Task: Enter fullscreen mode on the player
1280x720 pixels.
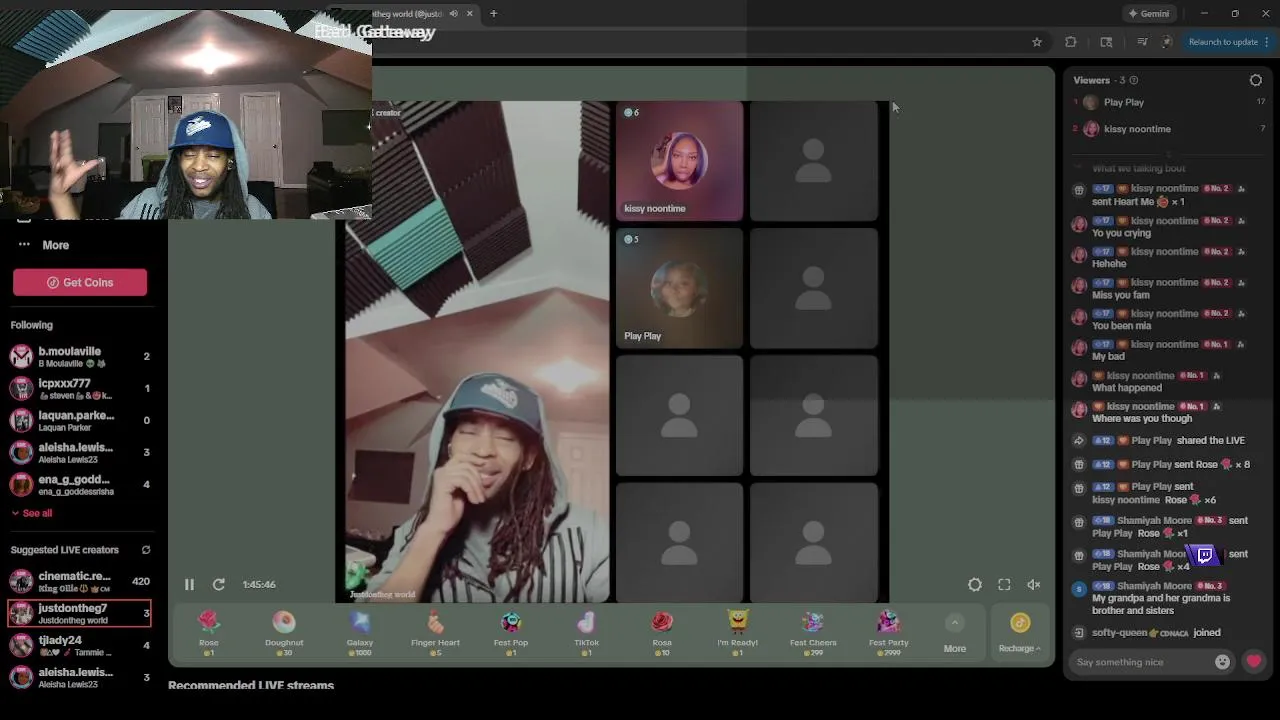Action: click(x=1004, y=585)
